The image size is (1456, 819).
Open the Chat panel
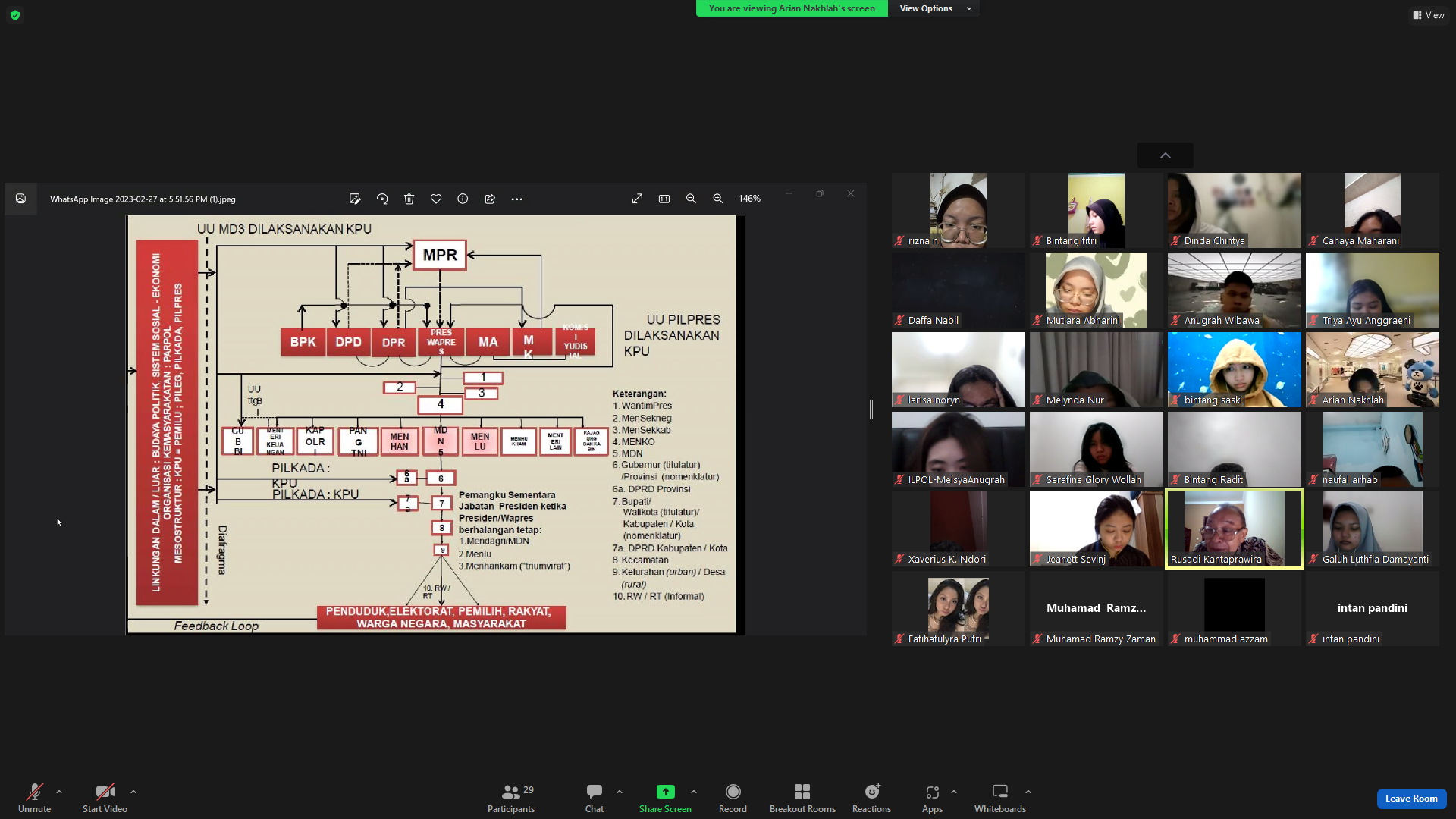click(x=595, y=798)
